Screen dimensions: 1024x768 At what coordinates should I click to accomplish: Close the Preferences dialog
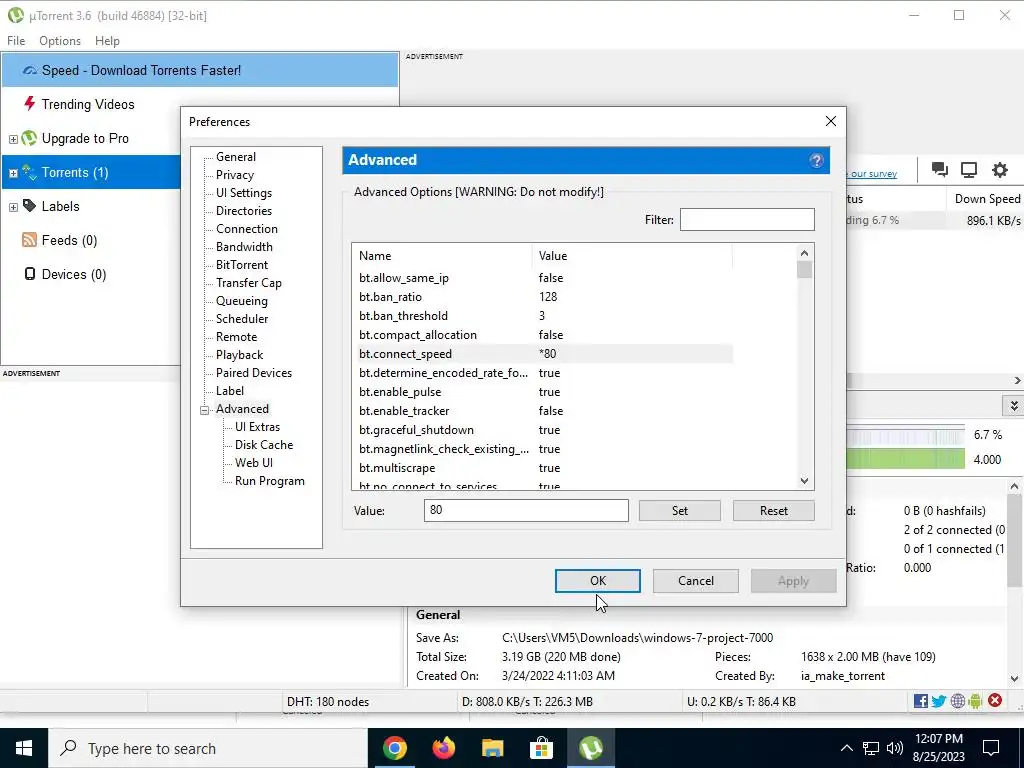pos(831,121)
